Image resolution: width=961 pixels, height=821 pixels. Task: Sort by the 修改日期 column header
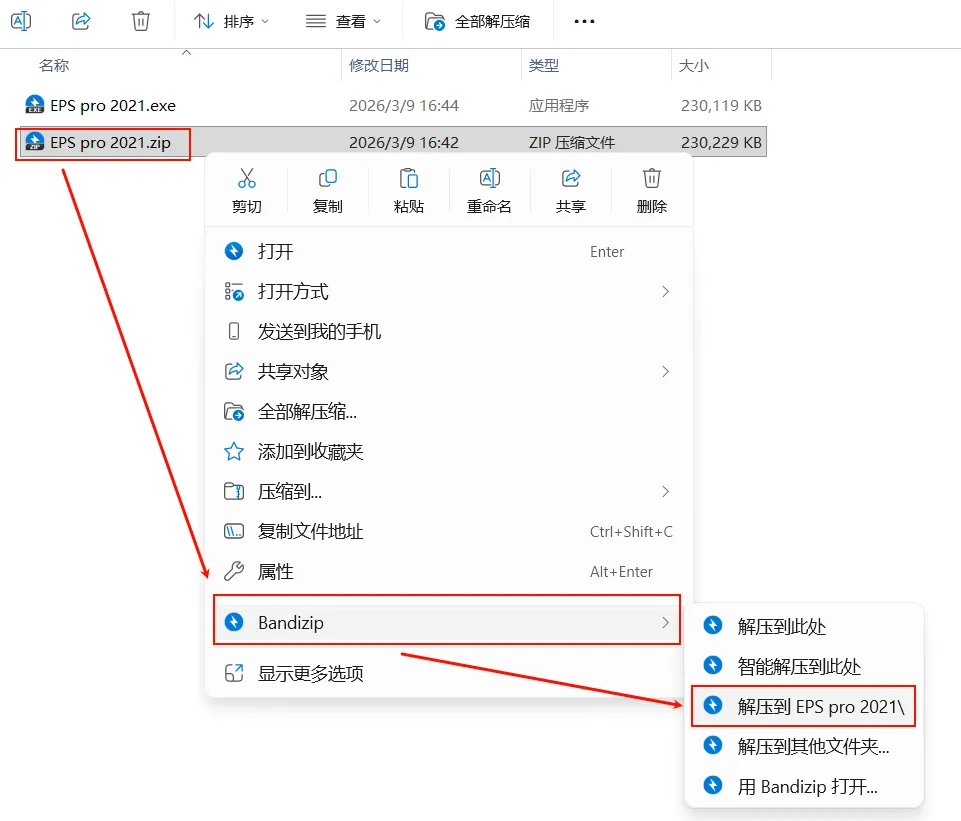coord(379,66)
